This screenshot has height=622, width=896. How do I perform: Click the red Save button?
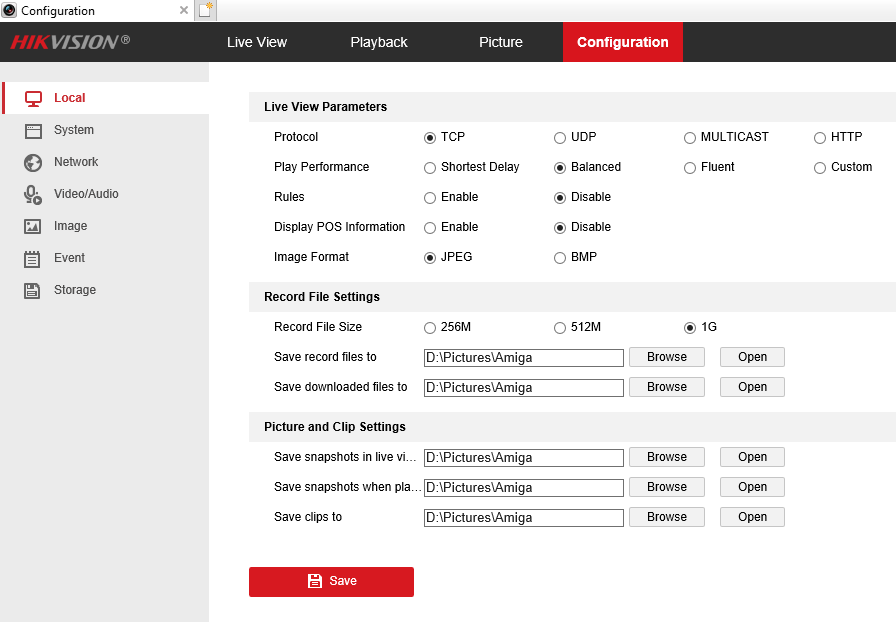coord(331,581)
